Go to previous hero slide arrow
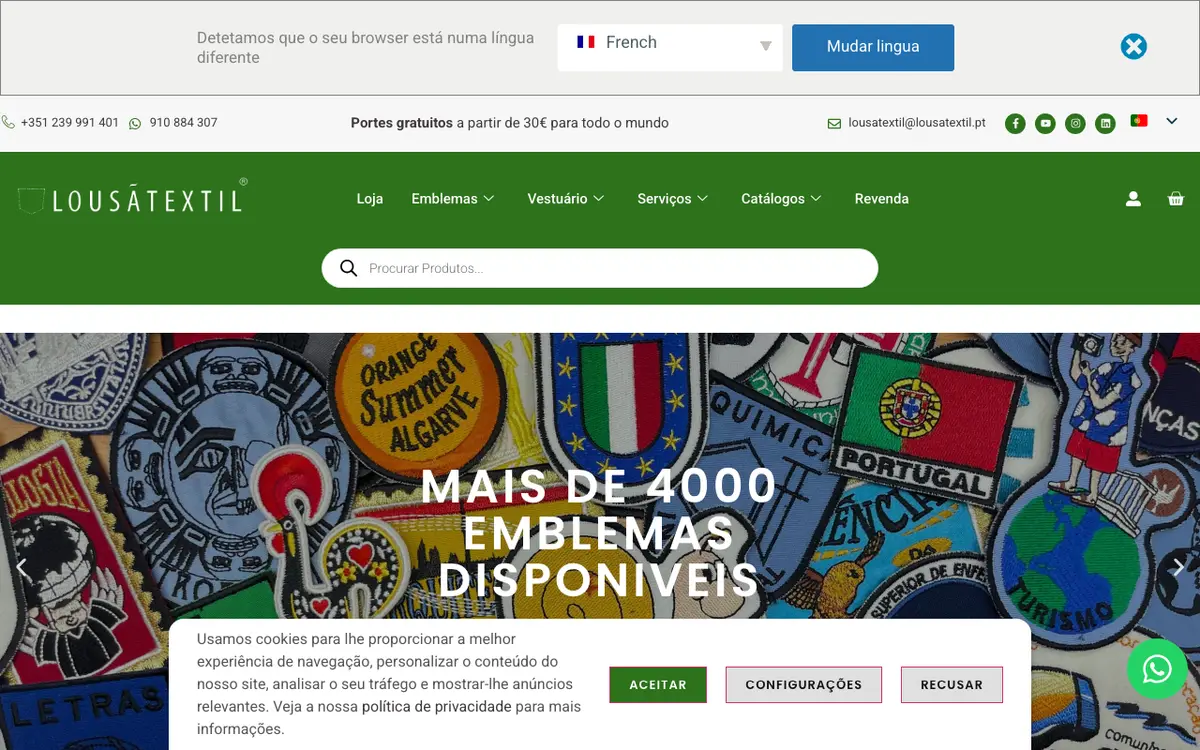Viewport: 1200px width, 750px height. coord(21,567)
